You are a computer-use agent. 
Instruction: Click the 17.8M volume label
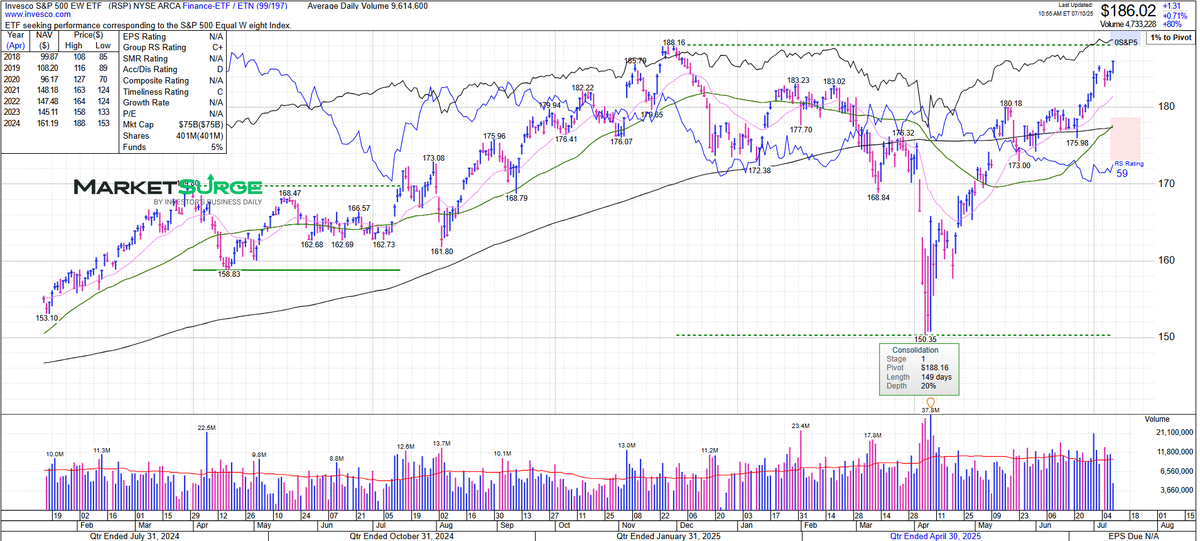872,435
